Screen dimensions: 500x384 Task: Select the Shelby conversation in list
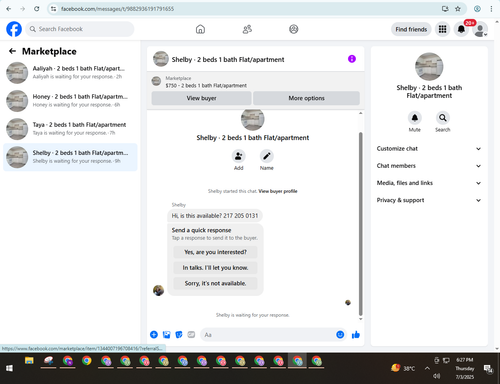click(x=70, y=157)
